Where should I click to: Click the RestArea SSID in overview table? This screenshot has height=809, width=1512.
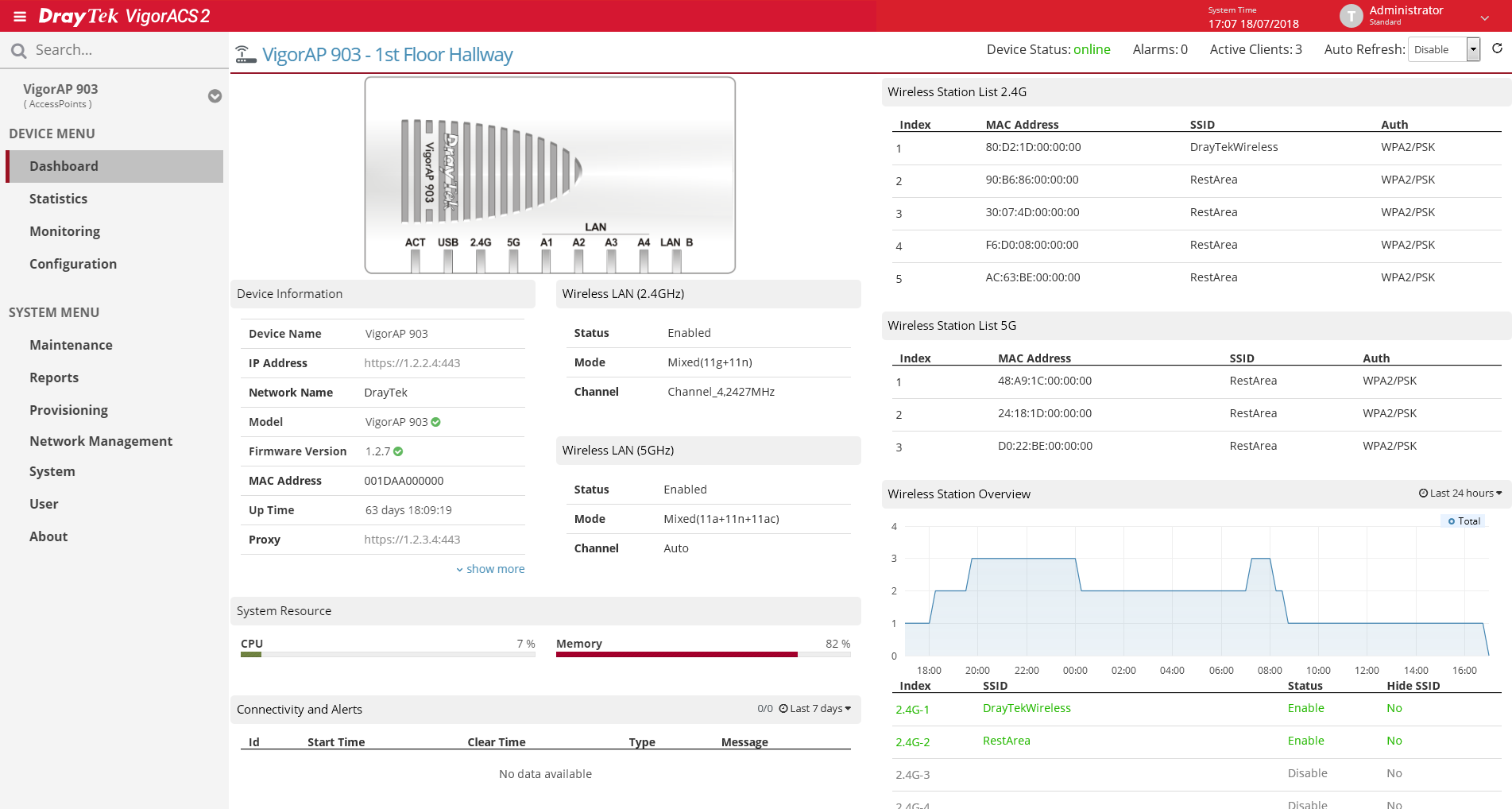(1006, 741)
